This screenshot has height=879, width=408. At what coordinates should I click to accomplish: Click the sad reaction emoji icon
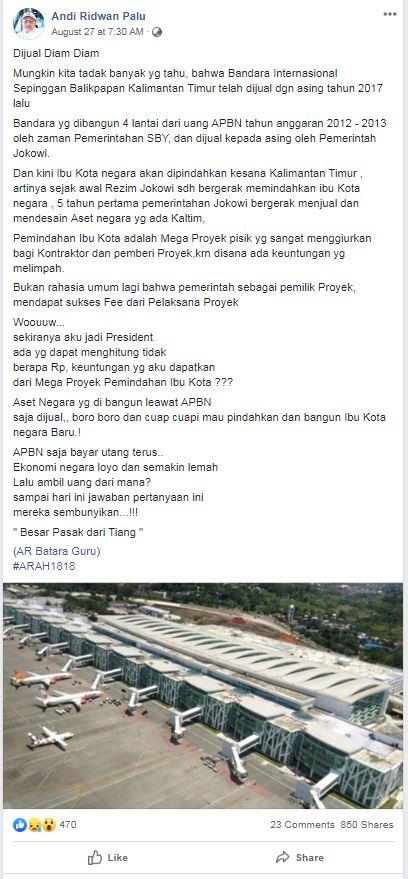pos(34,825)
